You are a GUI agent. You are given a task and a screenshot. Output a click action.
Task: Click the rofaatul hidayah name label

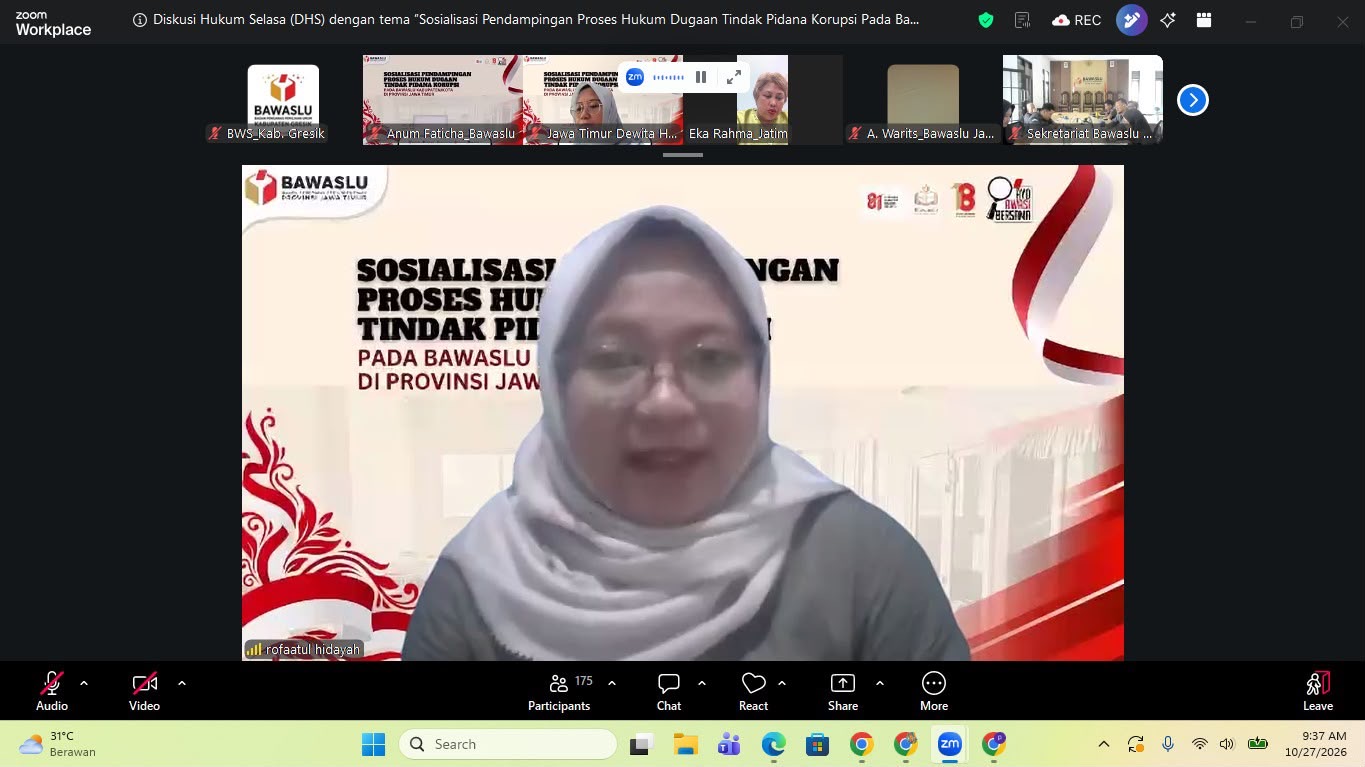point(304,649)
